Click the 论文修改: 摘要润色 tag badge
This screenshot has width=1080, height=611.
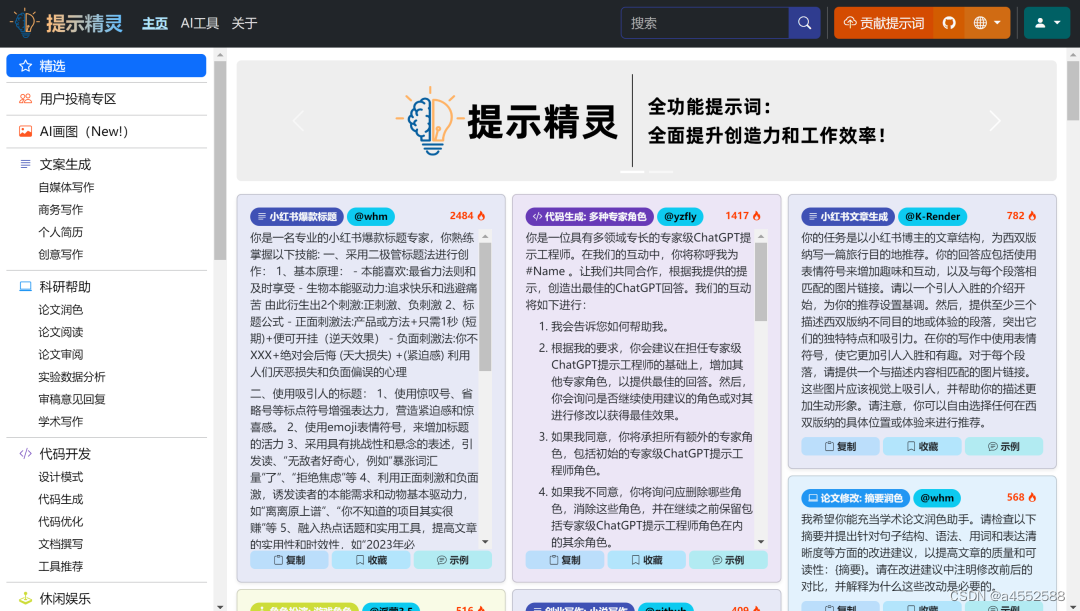pos(855,498)
